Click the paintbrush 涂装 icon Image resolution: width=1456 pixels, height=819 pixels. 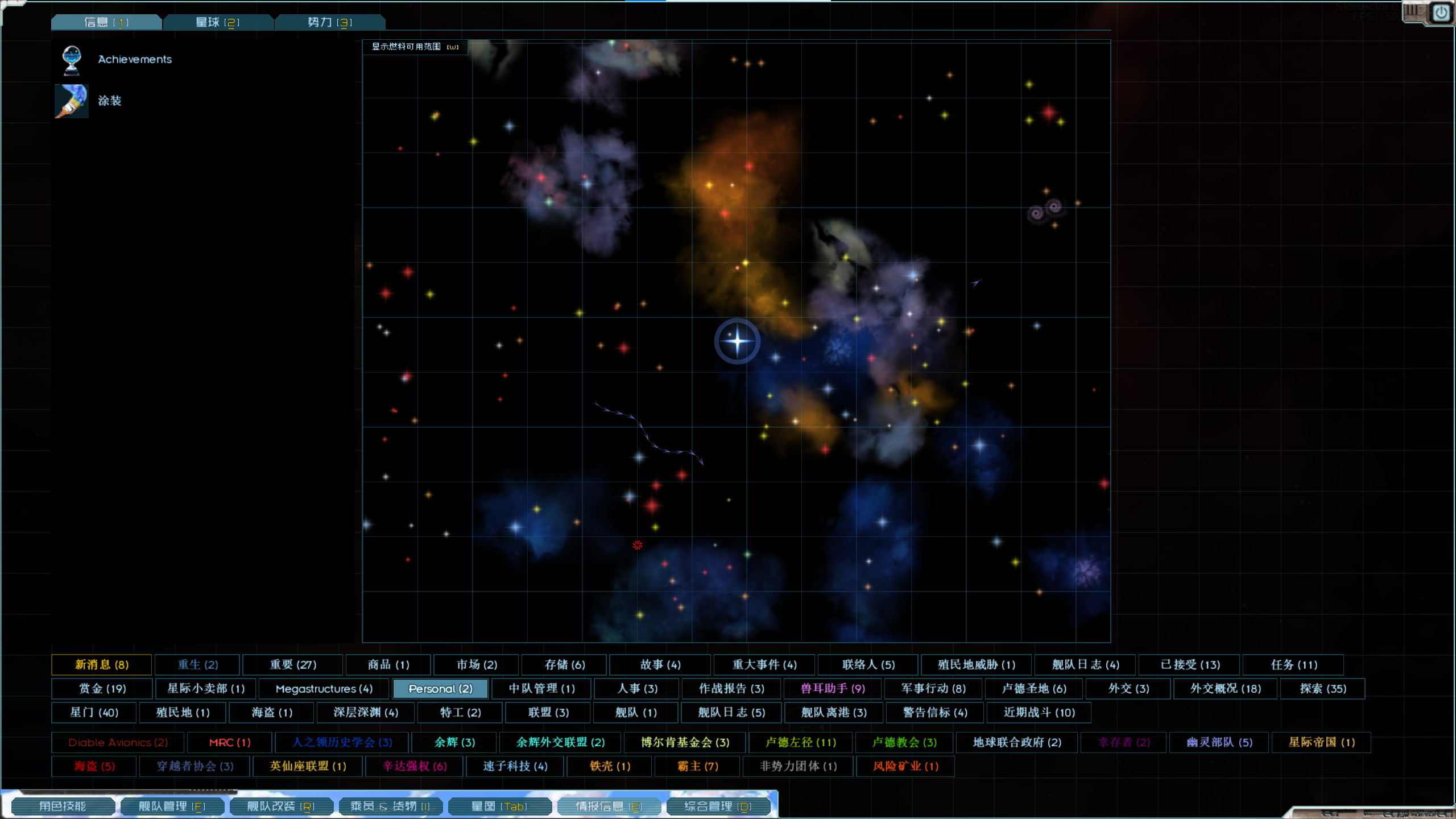pyautogui.click(x=72, y=101)
